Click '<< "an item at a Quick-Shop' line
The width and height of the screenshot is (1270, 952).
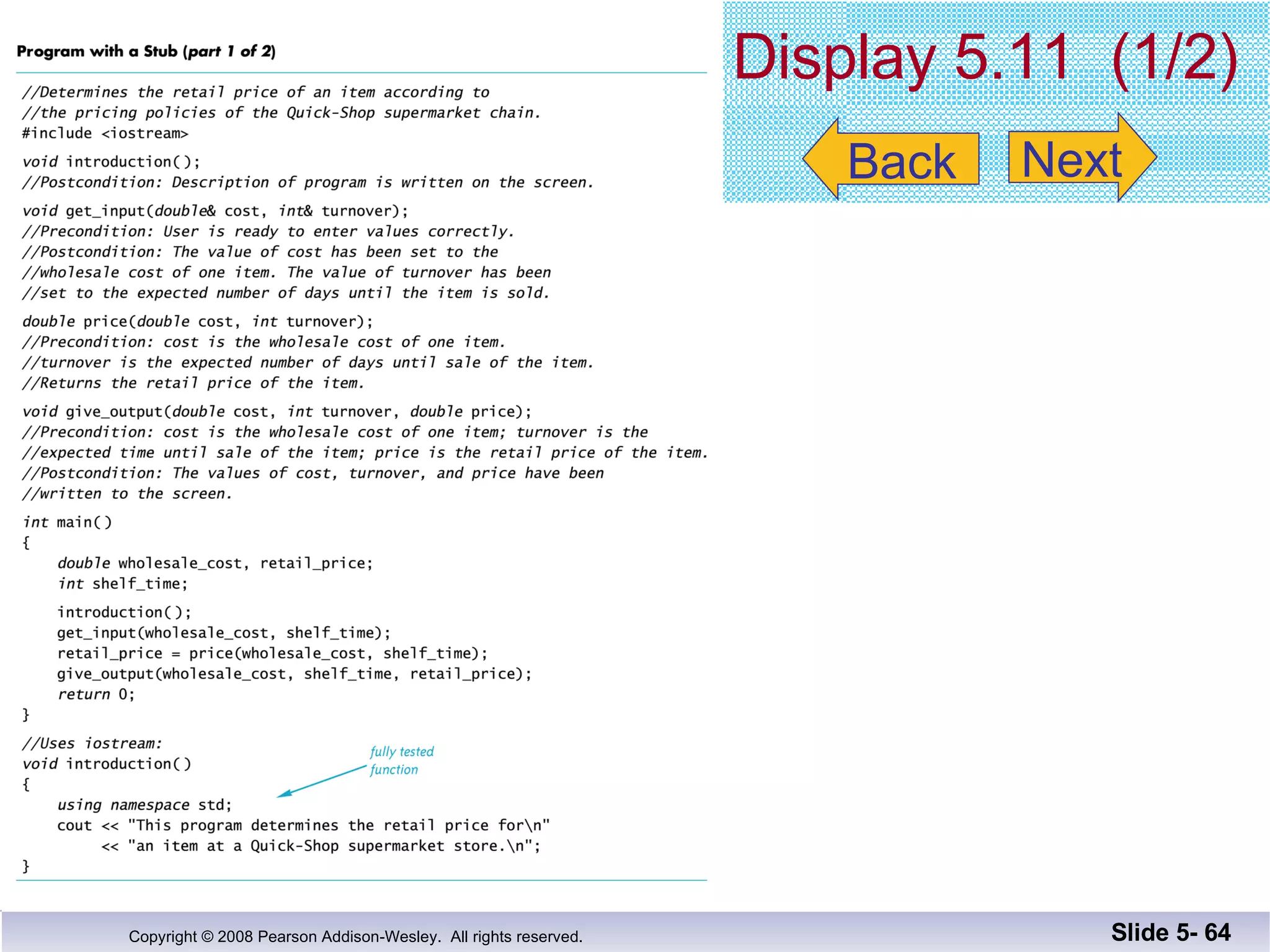click(x=321, y=846)
